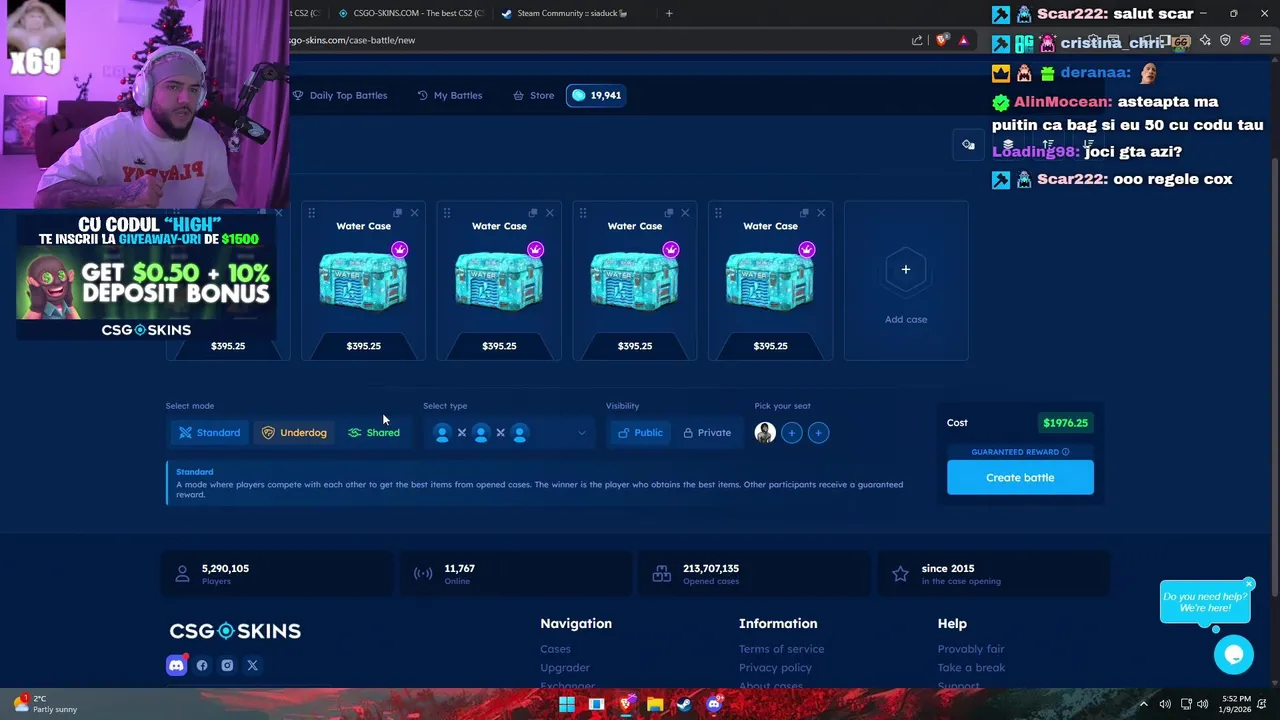Open the Facebook social icon
1280x720 pixels.
pos(202,665)
